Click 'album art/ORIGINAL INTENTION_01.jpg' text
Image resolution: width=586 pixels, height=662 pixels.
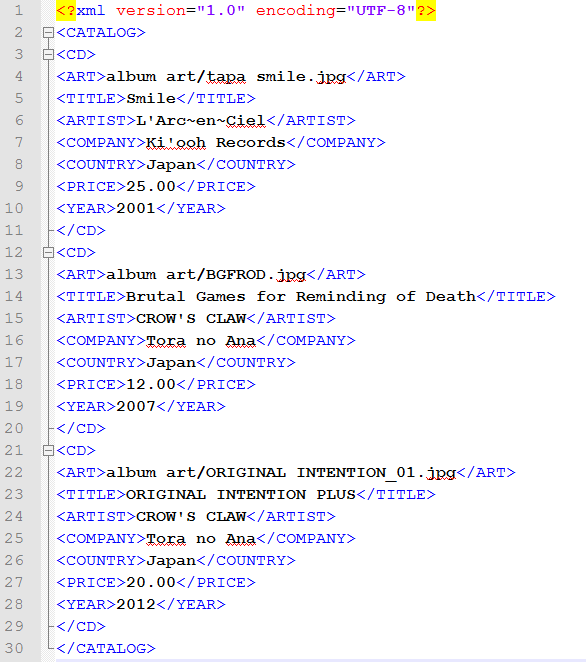(281, 473)
